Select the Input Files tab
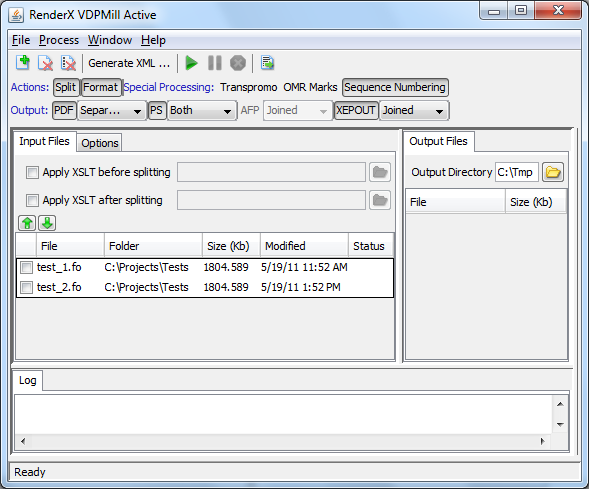The width and height of the screenshot is (589, 489). pos(45,142)
